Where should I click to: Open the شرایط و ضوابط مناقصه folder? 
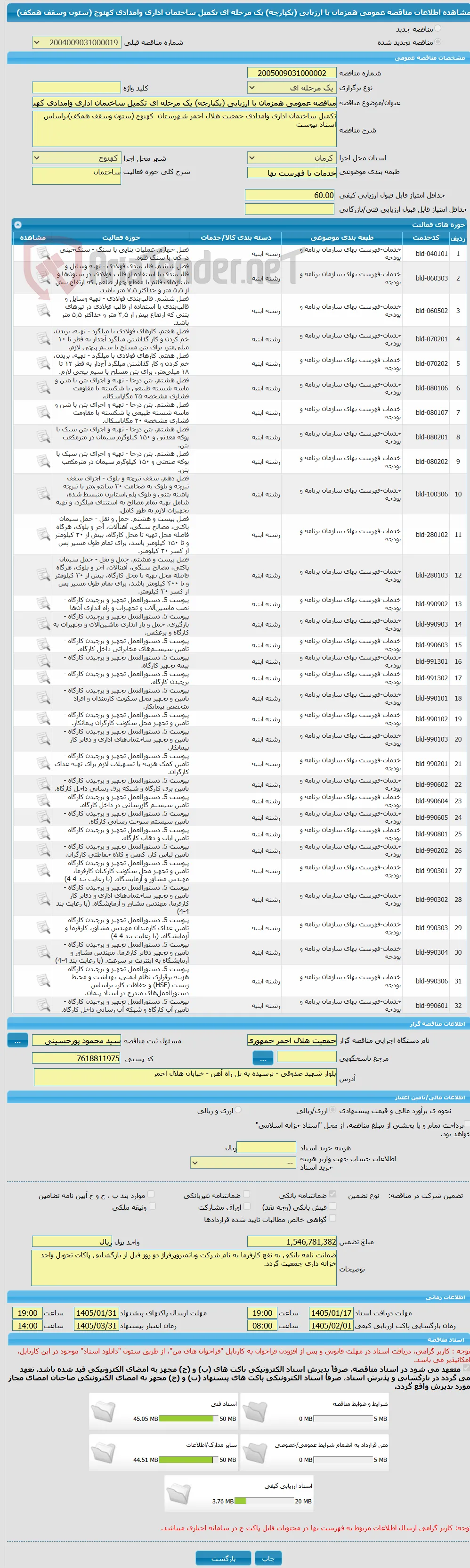pos(254,1411)
